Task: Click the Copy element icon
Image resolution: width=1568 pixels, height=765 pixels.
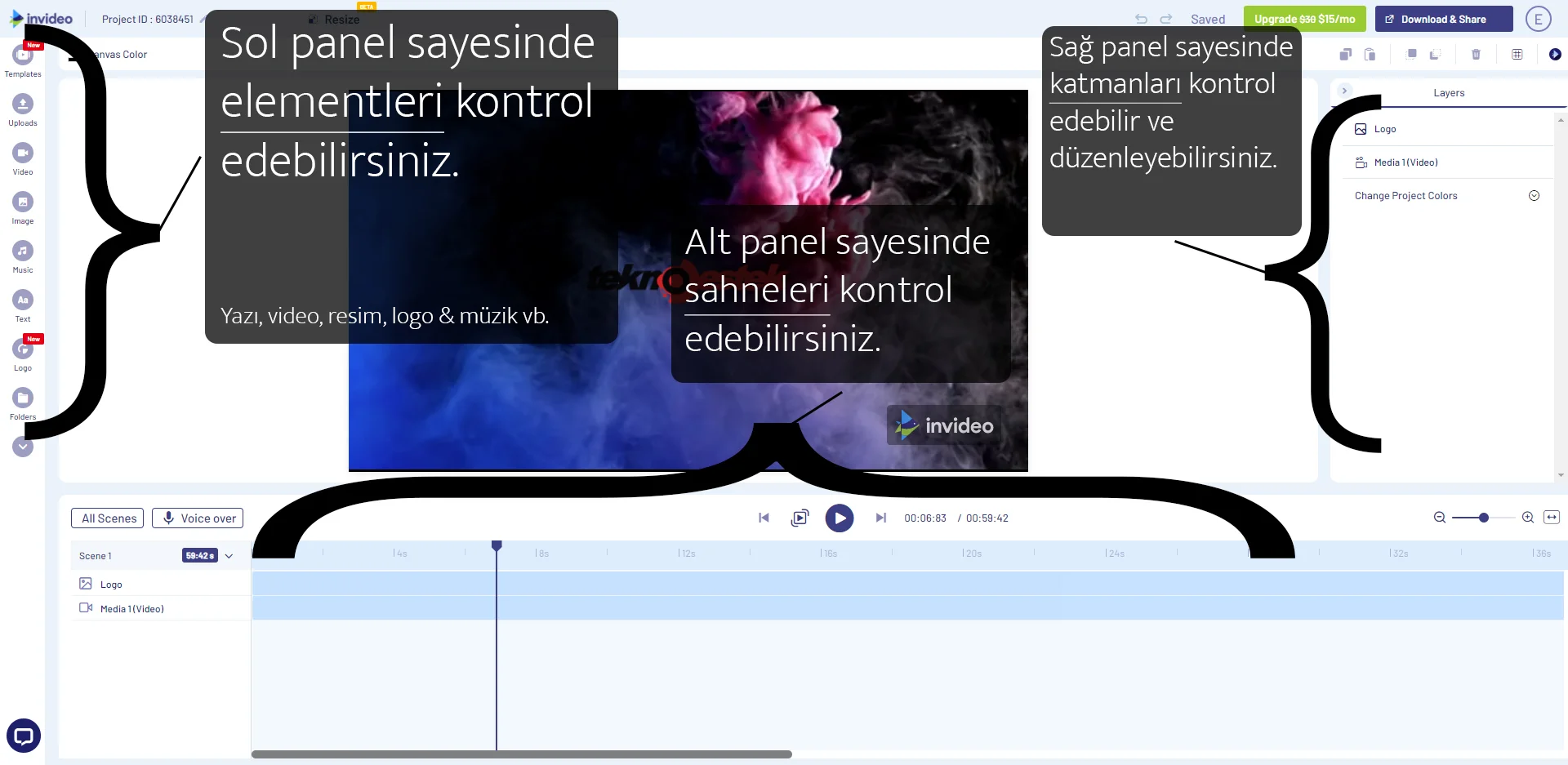Action: (1346, 55)
